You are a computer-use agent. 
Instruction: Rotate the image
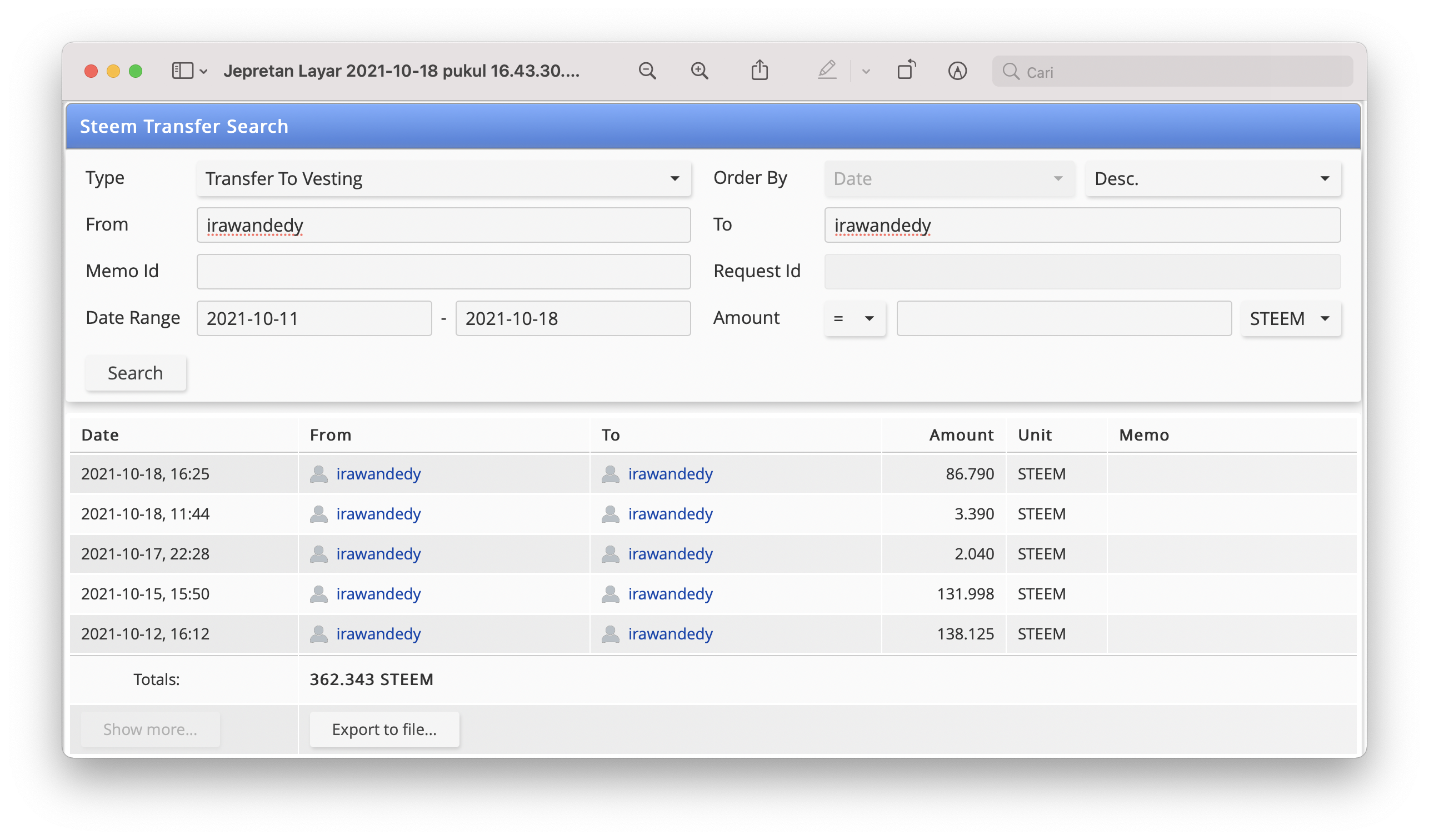click(x=906, y=70)
